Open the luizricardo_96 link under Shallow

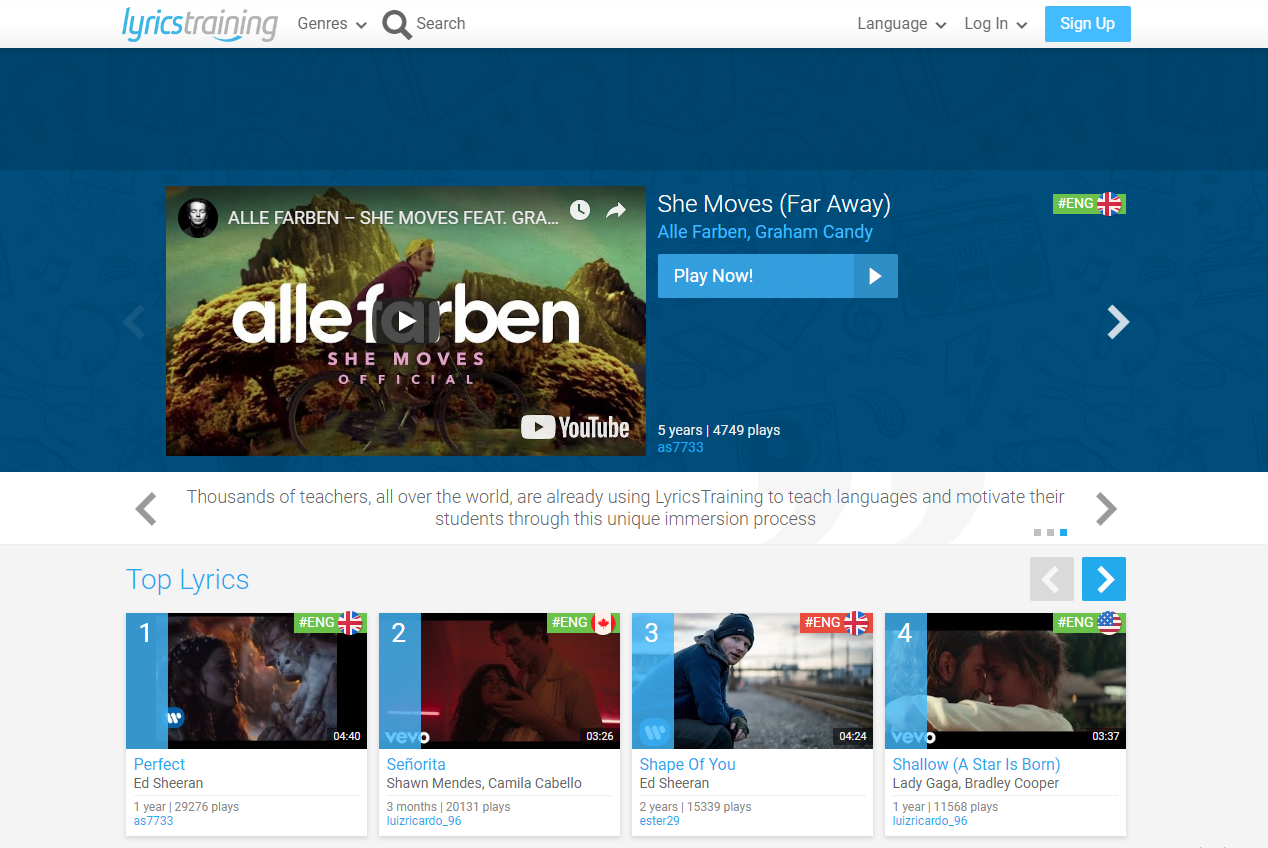coord(930,821)
